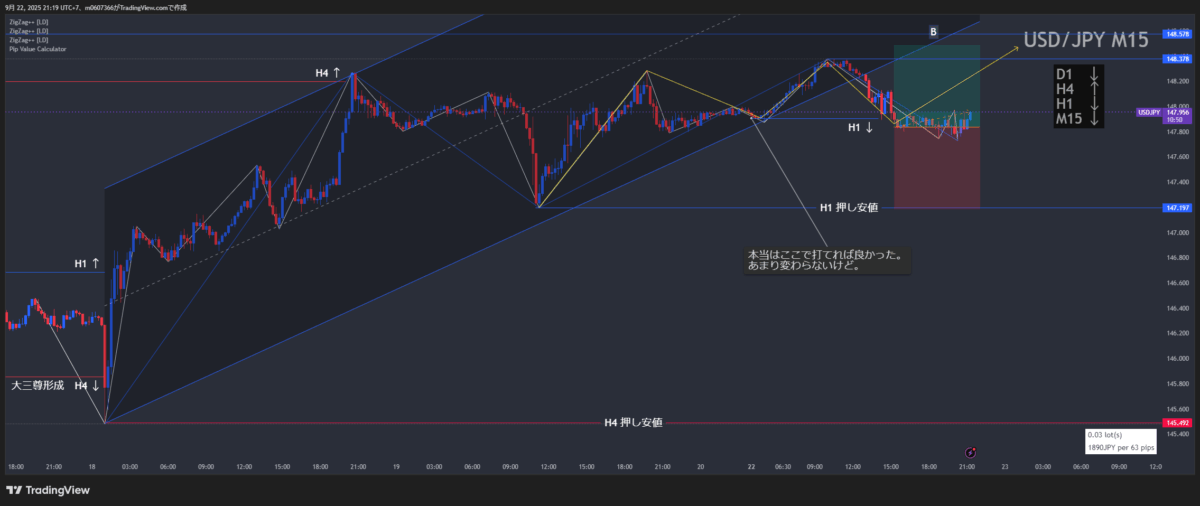Click the 大三尊形成 annotation text

point(37,385)
